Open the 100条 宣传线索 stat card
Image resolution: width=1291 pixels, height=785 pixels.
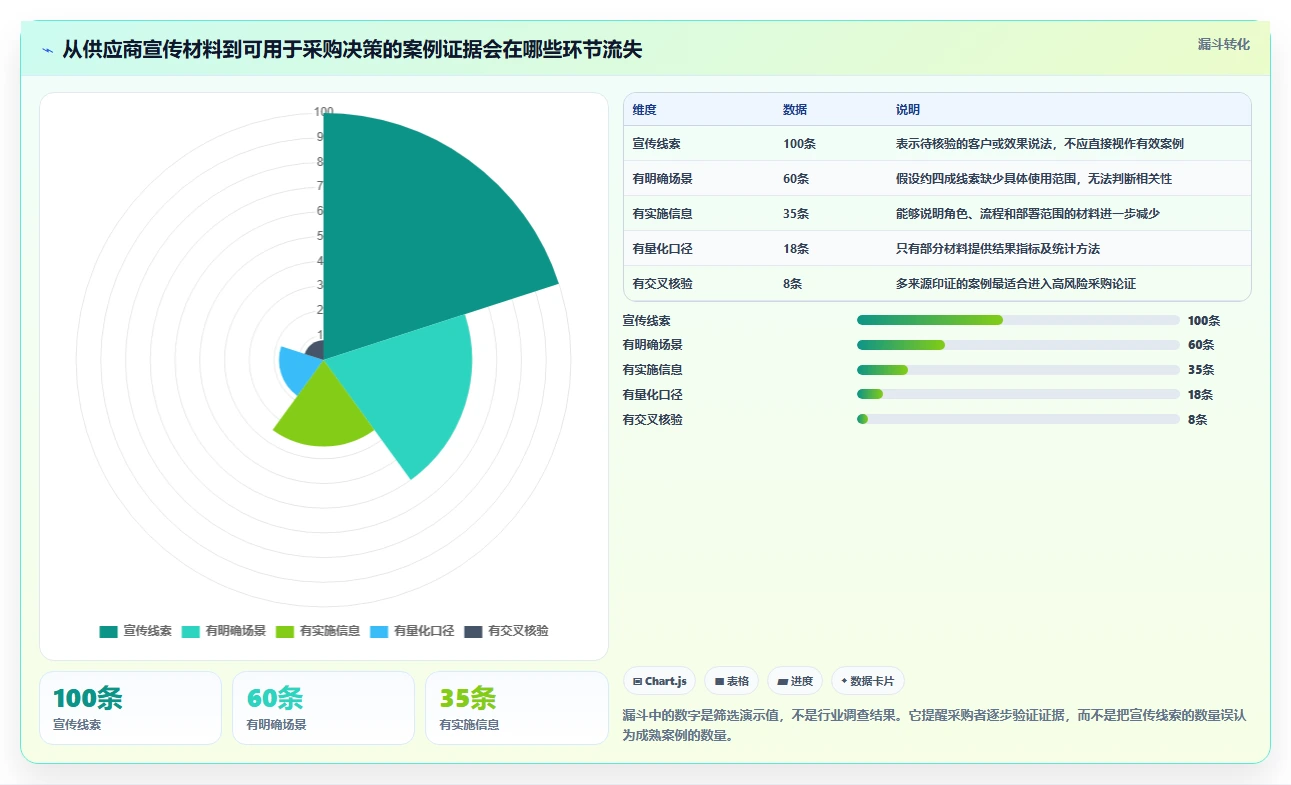[x=130, y=708]
